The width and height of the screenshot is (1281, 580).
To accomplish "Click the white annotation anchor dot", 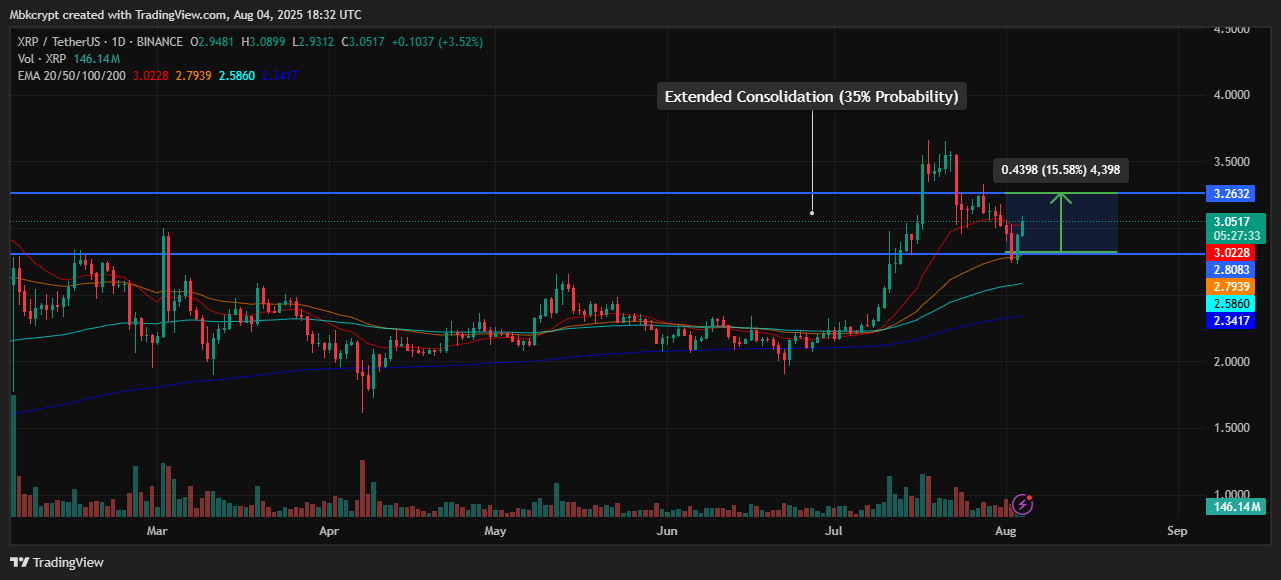I will click(x=811, y=212).
